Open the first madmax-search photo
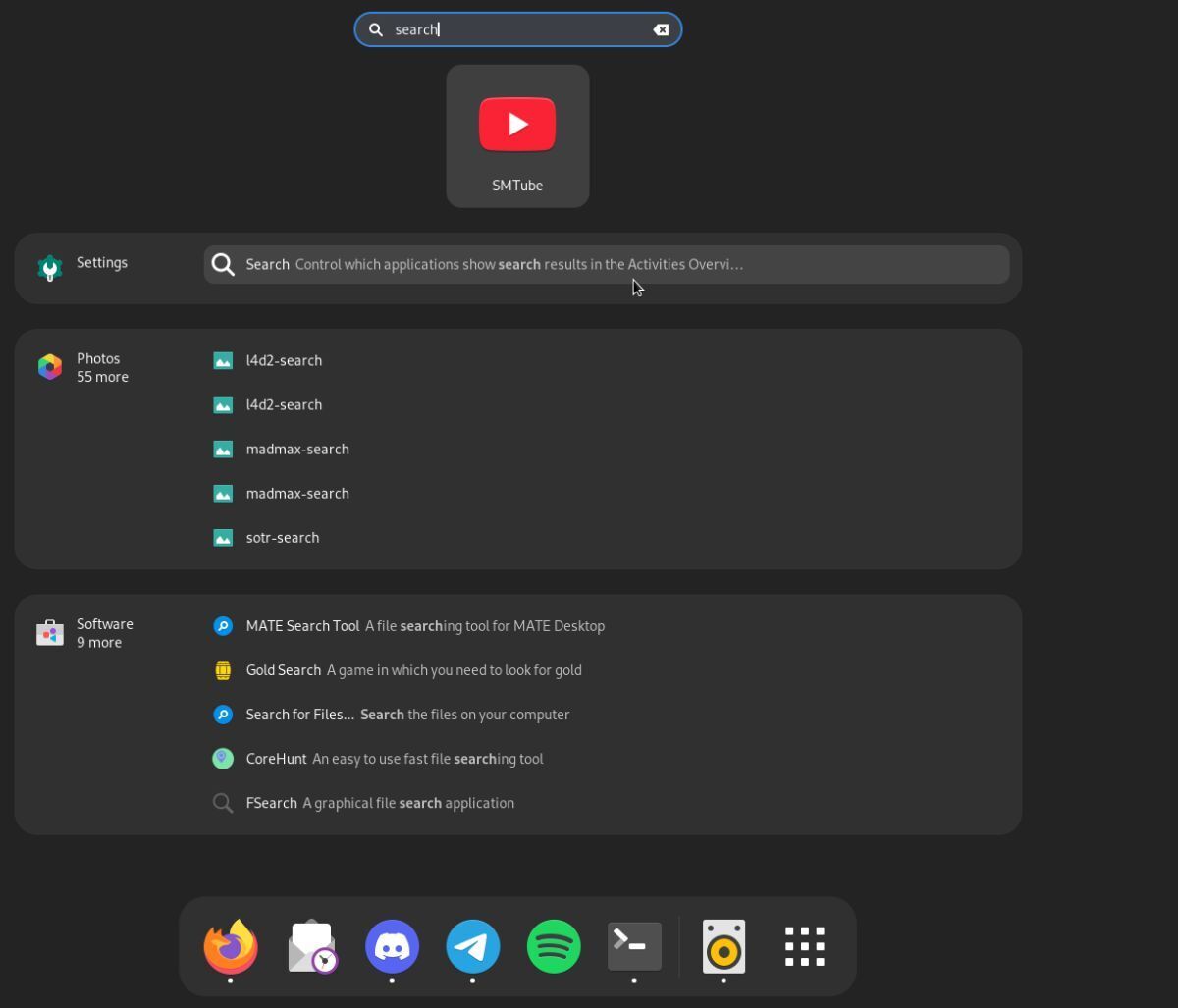This screenshot has width=1178, height=1008. click(x=296, y=450)
